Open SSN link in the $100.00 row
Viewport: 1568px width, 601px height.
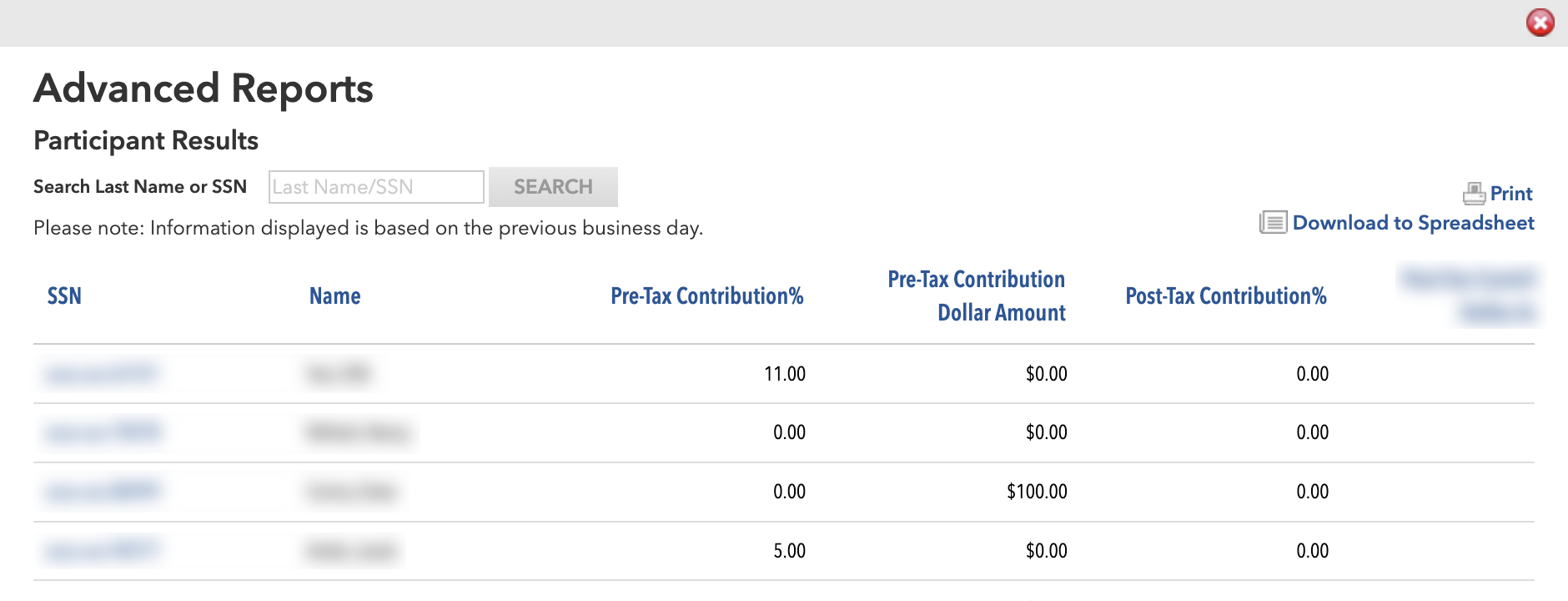pyautogui.click(x=102, y=492)
